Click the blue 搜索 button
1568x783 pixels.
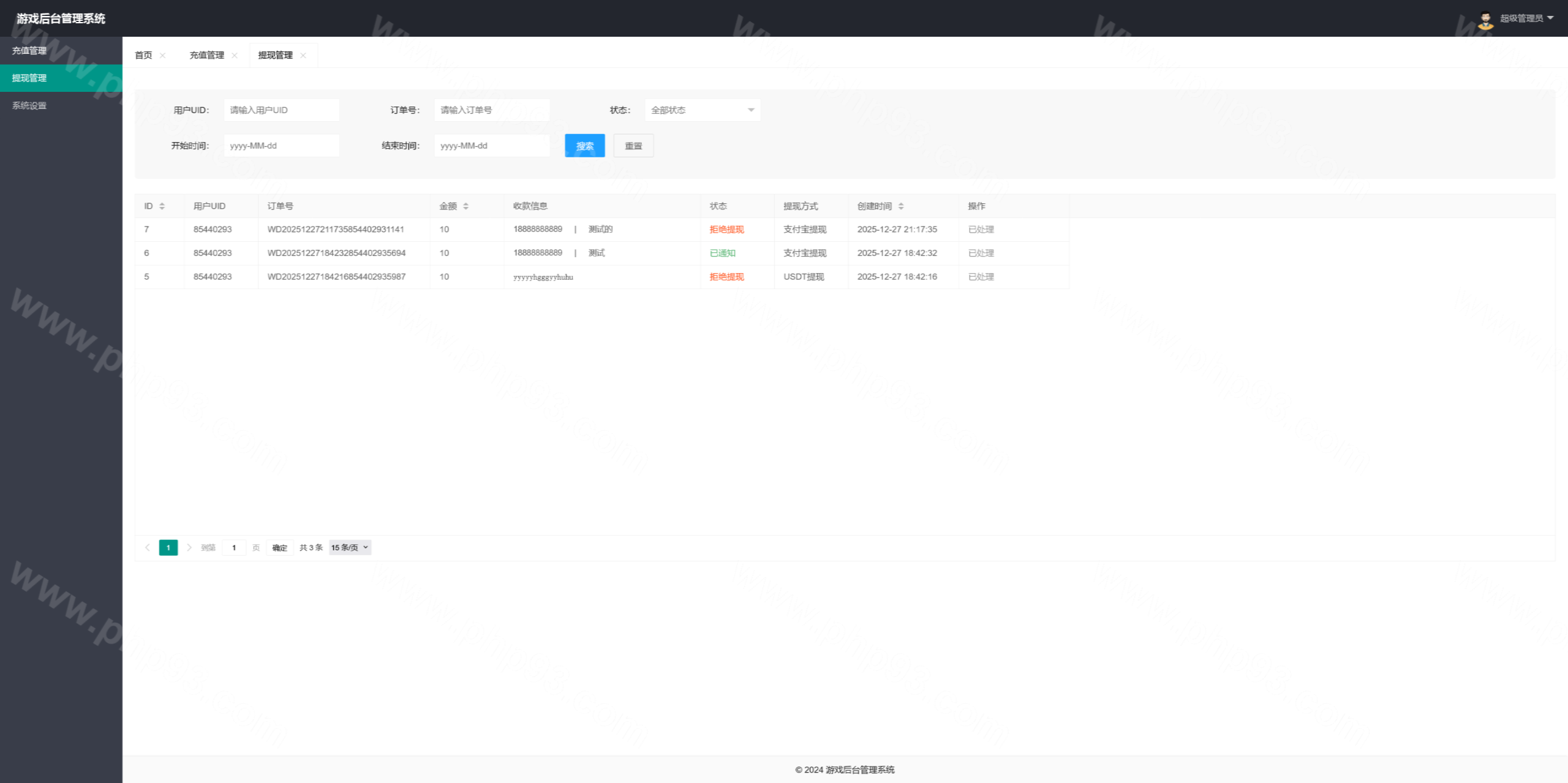click(584, 146)
